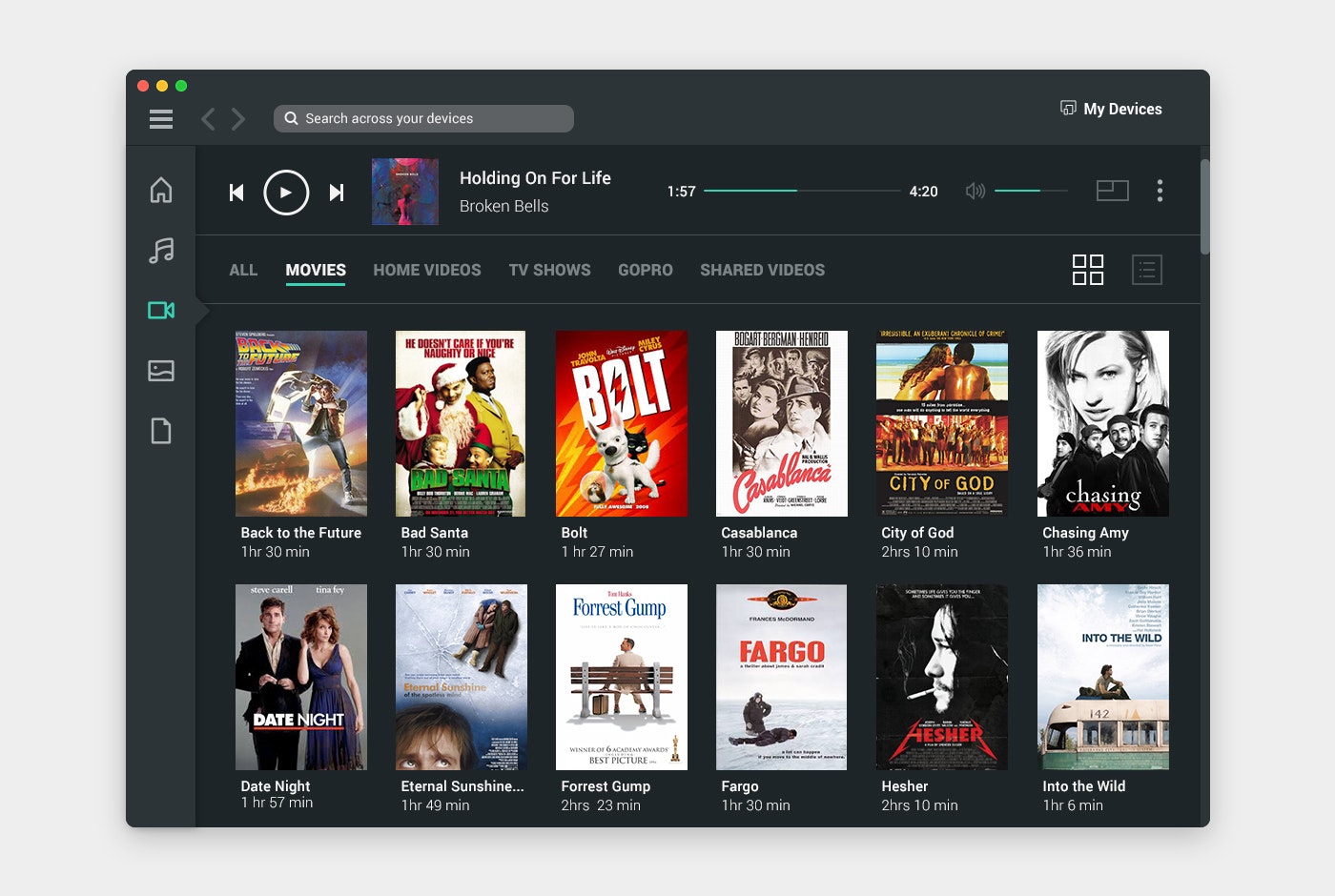Go back with the left arrow

(x=208, y=119)
